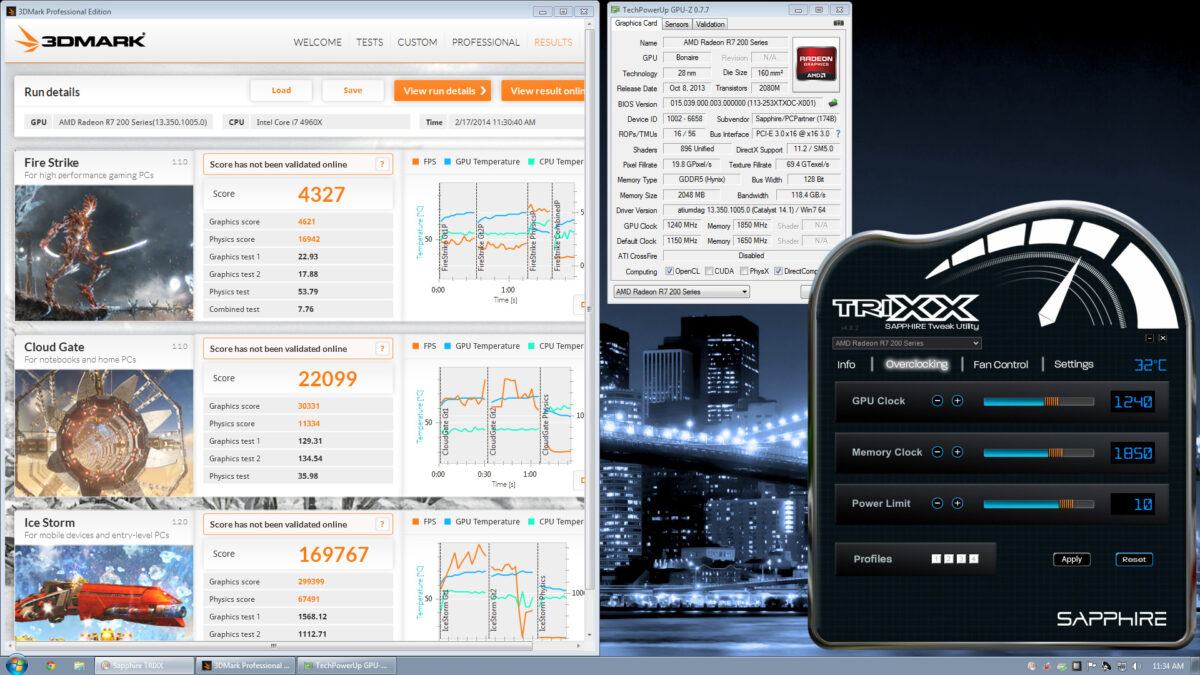
Task: Click the Load button in Run details
Action: [281, 90]
